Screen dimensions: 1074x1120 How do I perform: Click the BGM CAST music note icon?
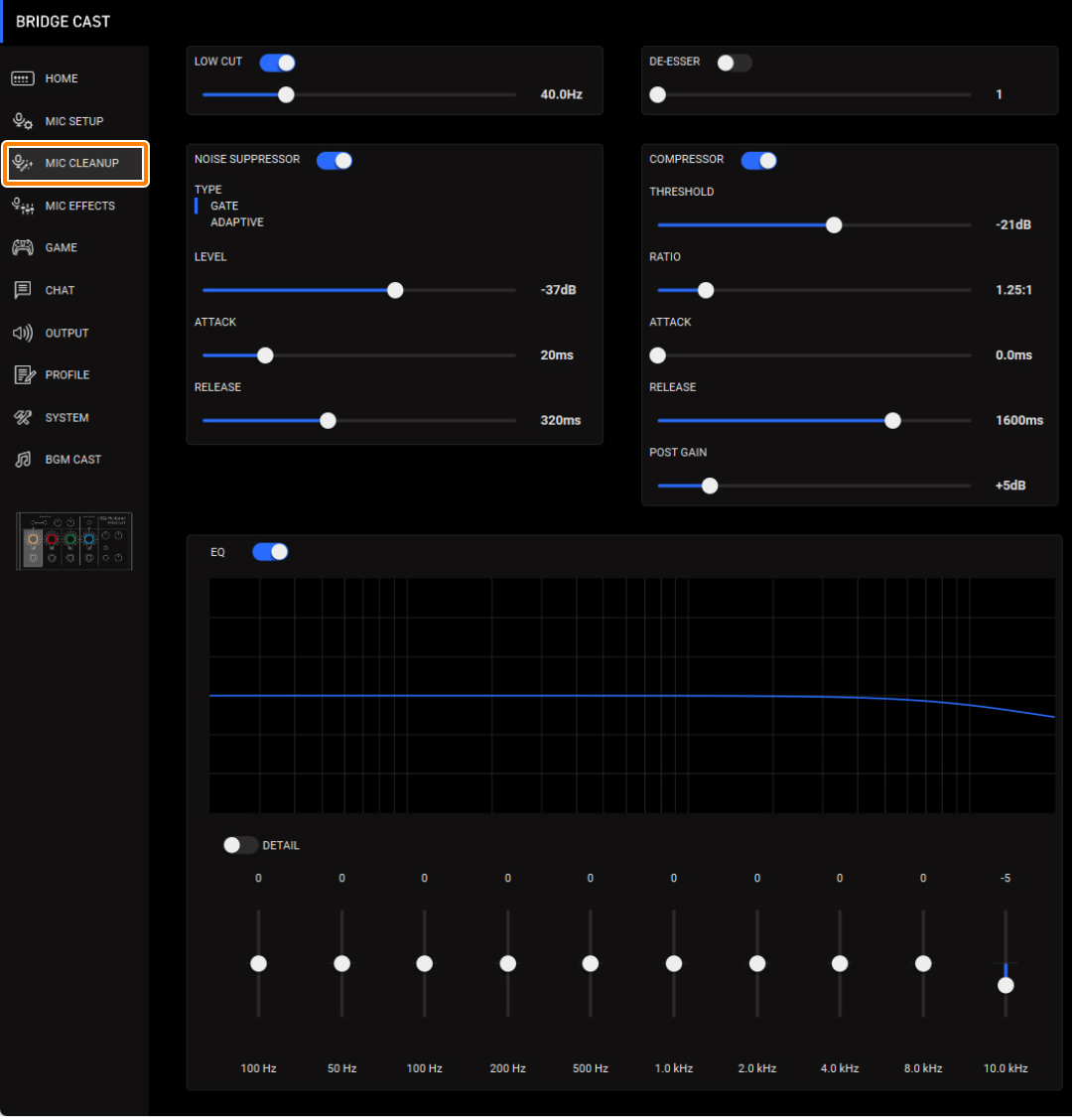[x=23, y=460]
